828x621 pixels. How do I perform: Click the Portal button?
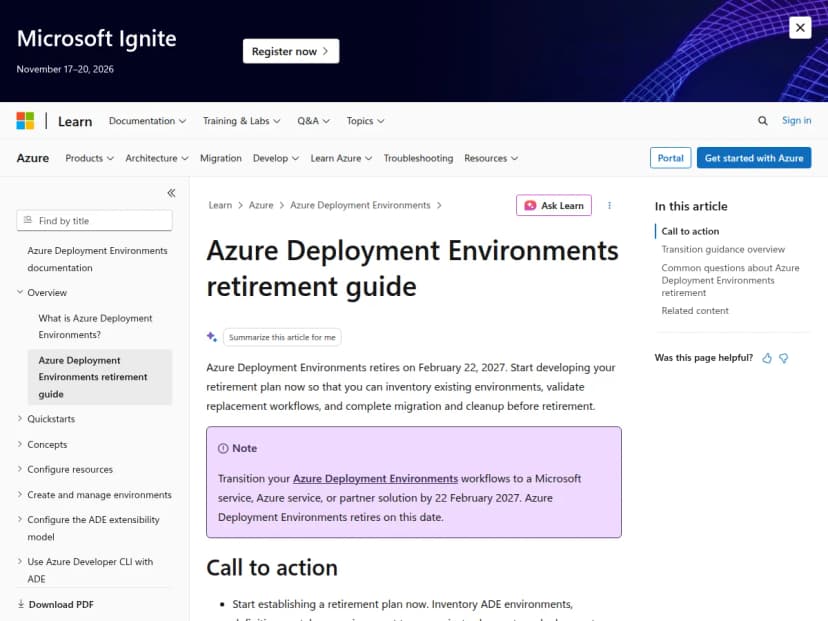pos(670,158)
